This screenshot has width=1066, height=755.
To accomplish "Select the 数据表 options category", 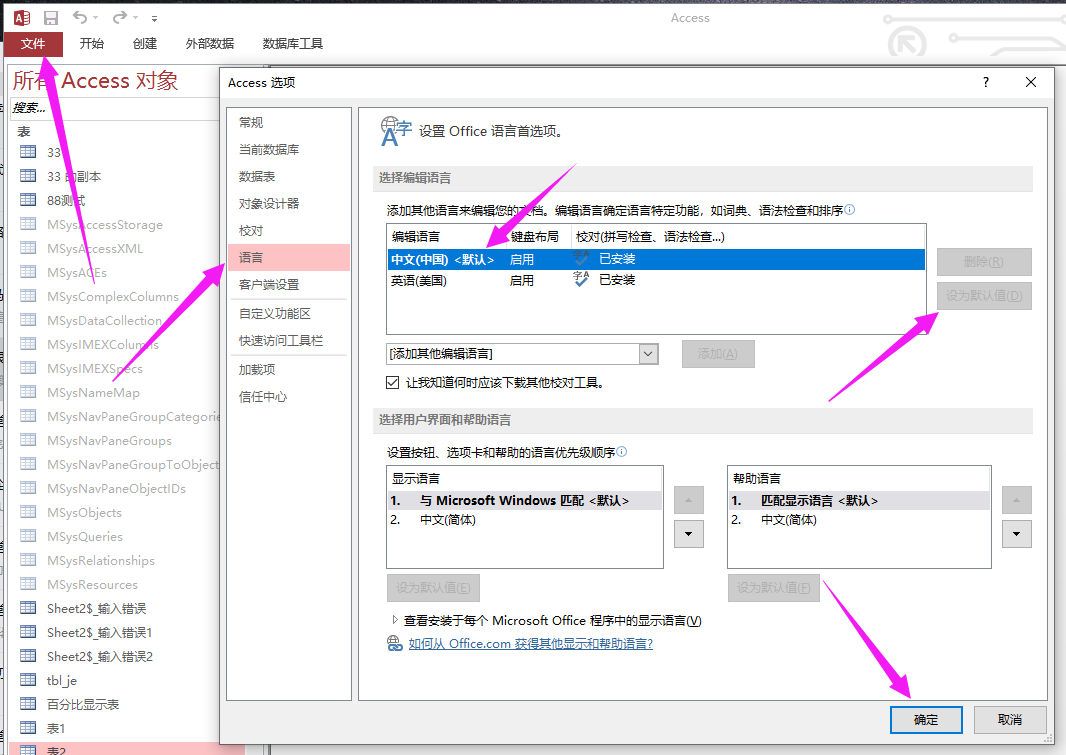I will pyautogui.click(x=288, y=177).
